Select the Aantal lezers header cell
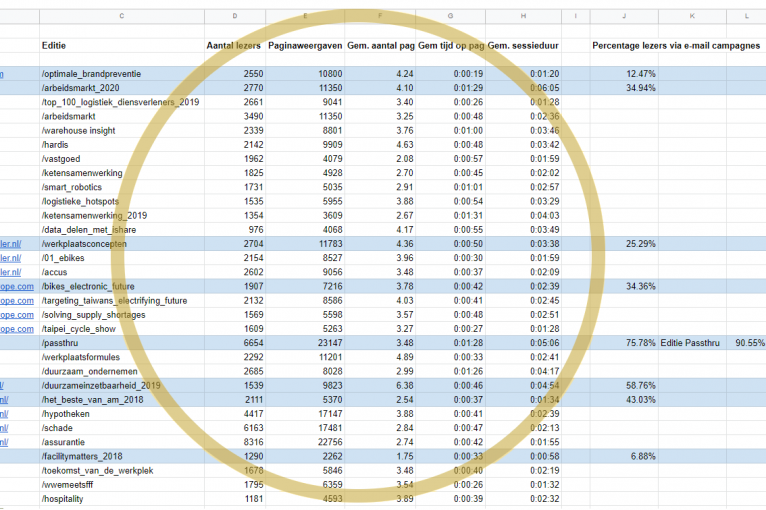The image size is (766, 510). [x=236, y=46]
